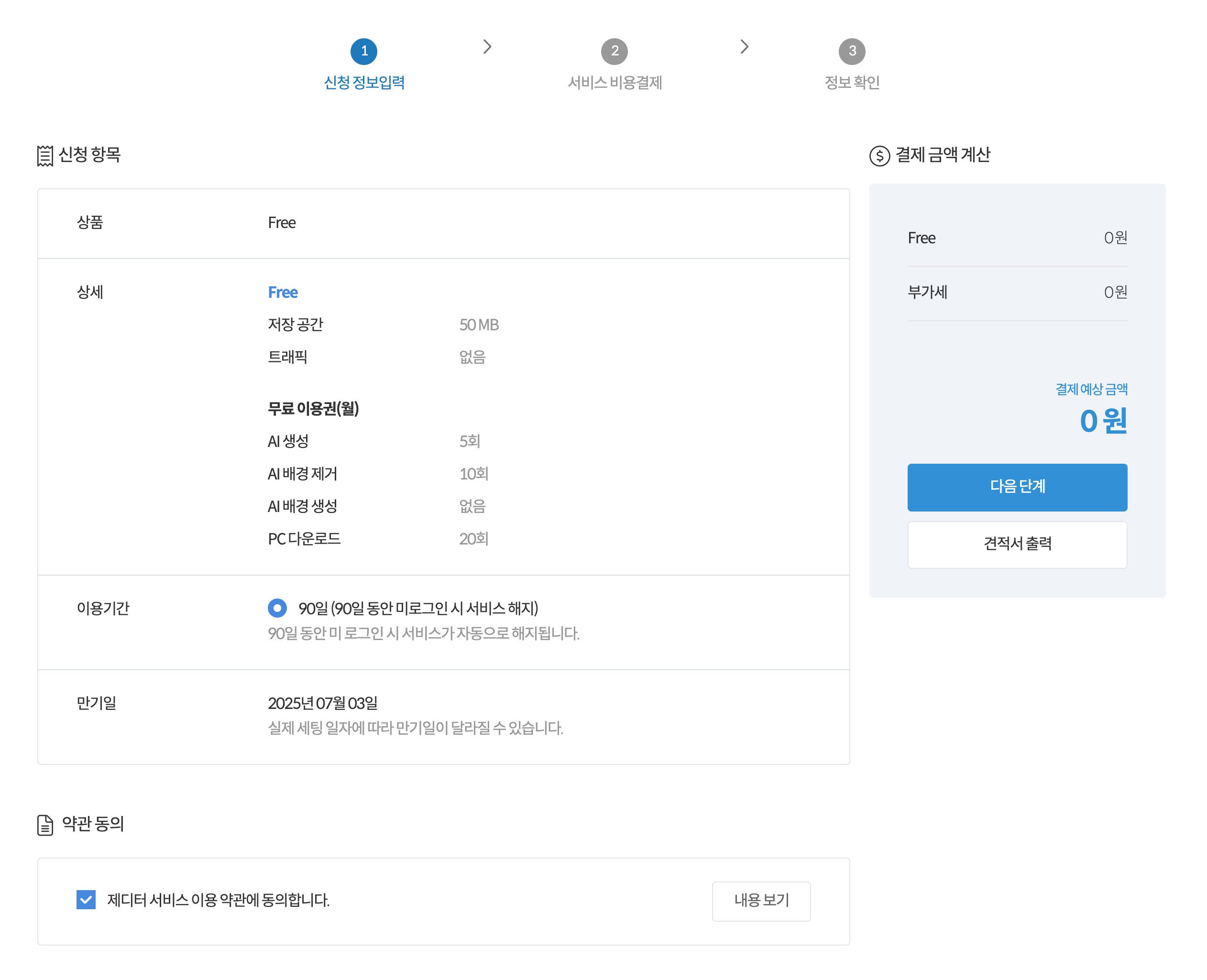The image size is (1207, 980).
Task: Click the gray step 2 circle
Action: click(614, 51)
